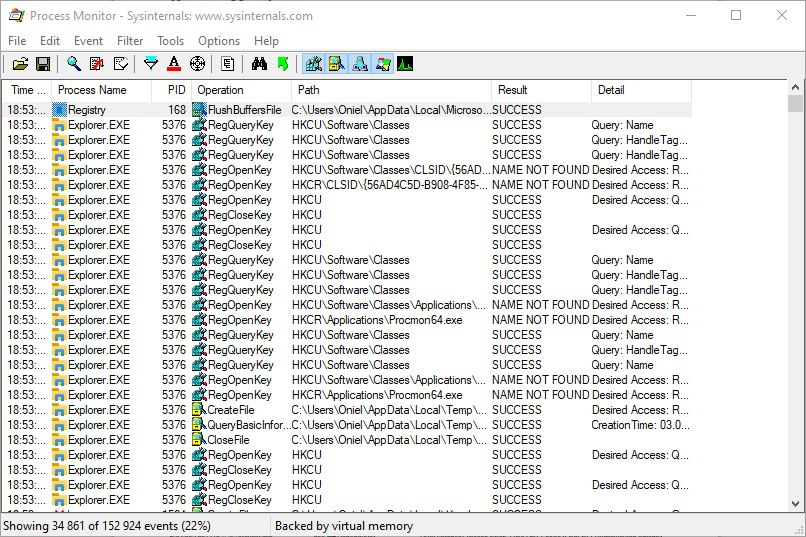The image size is (806, 537).
Task: Click the Save floppy disk toolbar icon
Action: point(43,64)
